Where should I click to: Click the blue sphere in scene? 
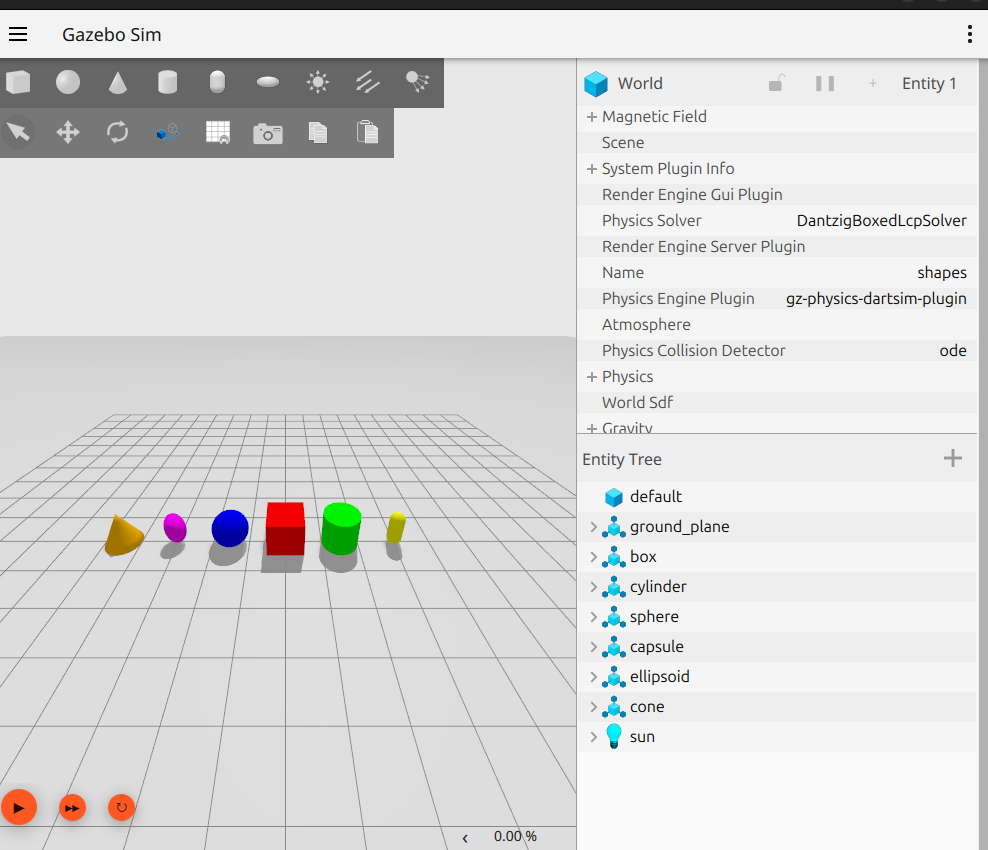pyautogui.click(x=230, y=528)
